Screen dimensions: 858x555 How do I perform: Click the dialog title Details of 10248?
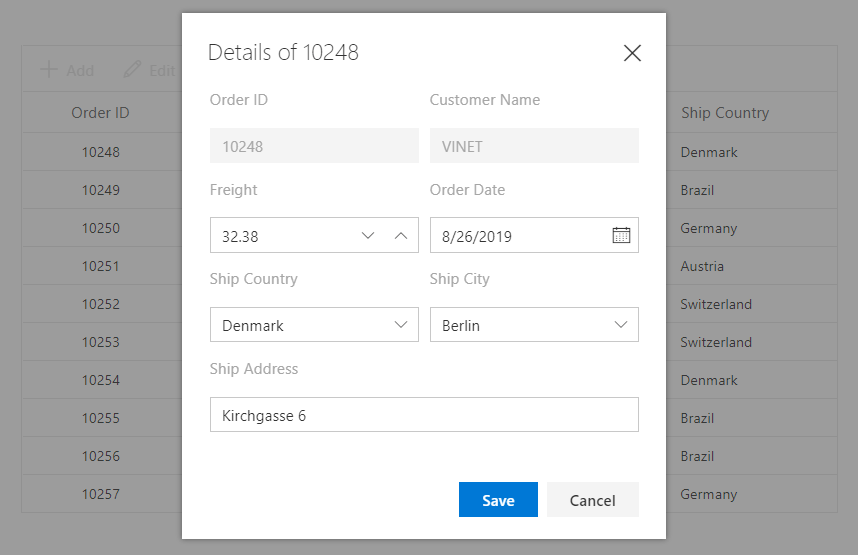pyautogui.click(x=283, y=53)
